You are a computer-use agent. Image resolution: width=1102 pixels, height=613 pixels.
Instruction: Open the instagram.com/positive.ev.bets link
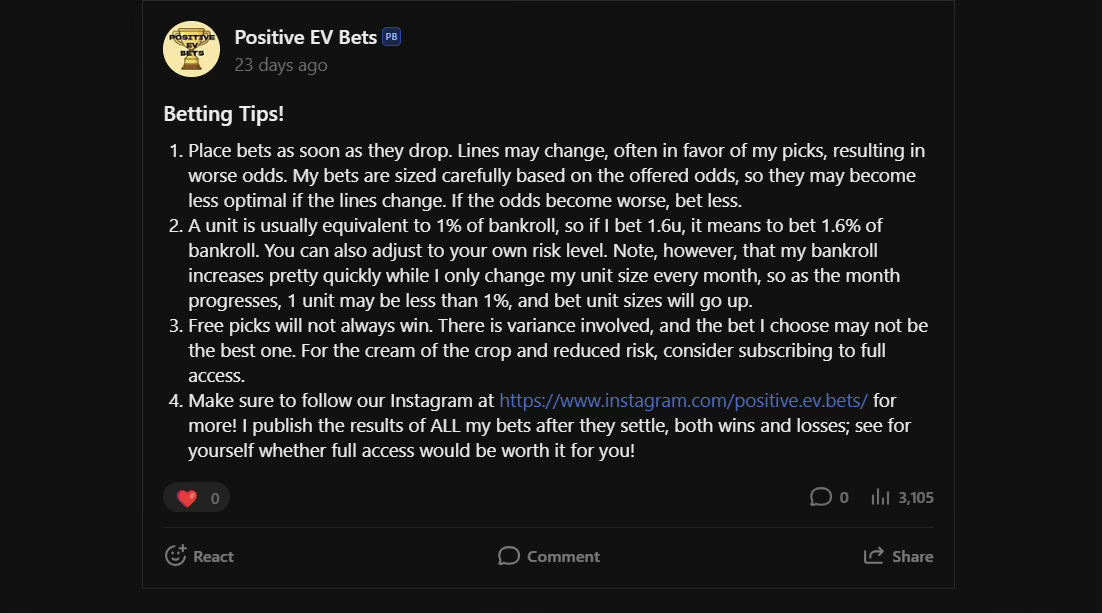pos(683,401)
